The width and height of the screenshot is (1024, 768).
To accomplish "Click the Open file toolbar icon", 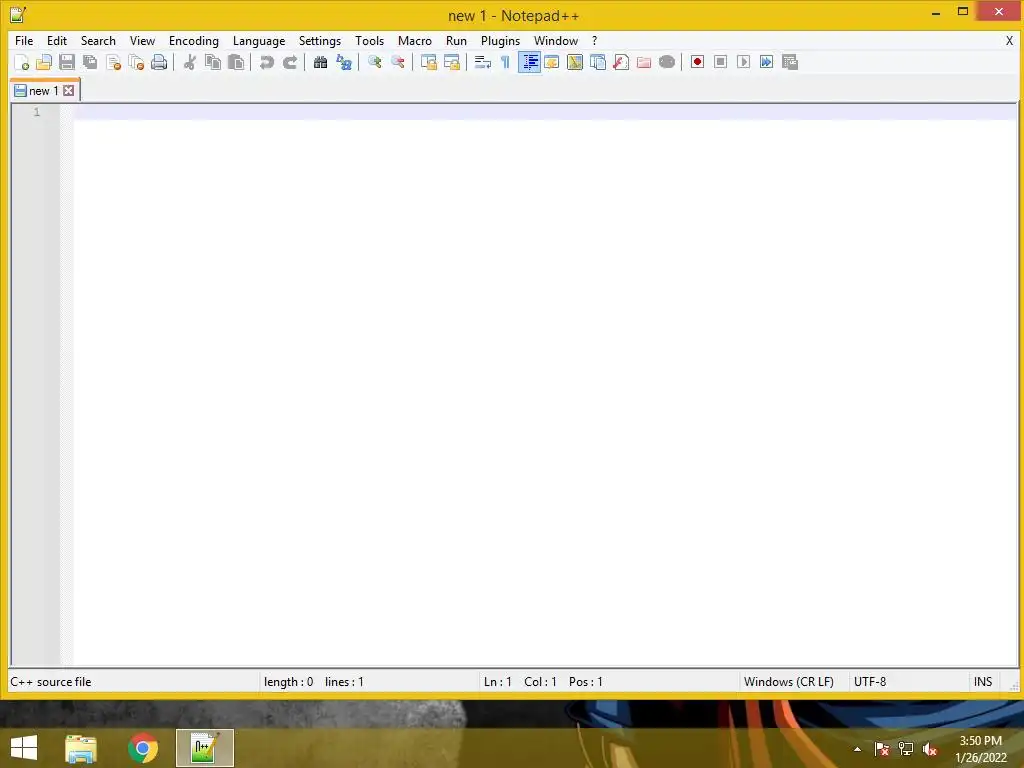I will (x=44, y=62).
